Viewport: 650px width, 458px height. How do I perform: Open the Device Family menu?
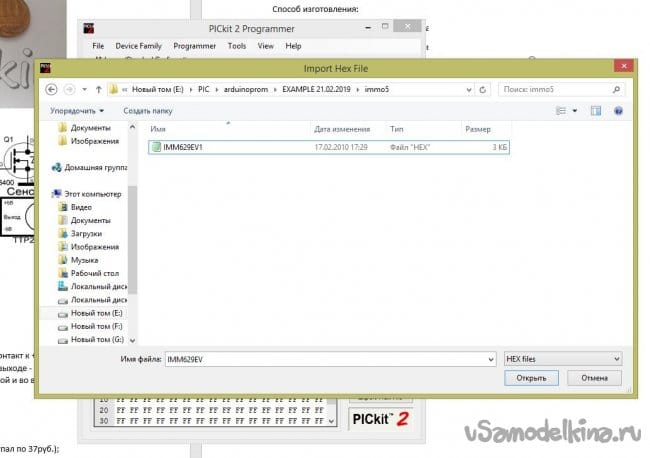click(x=138, y=46)
